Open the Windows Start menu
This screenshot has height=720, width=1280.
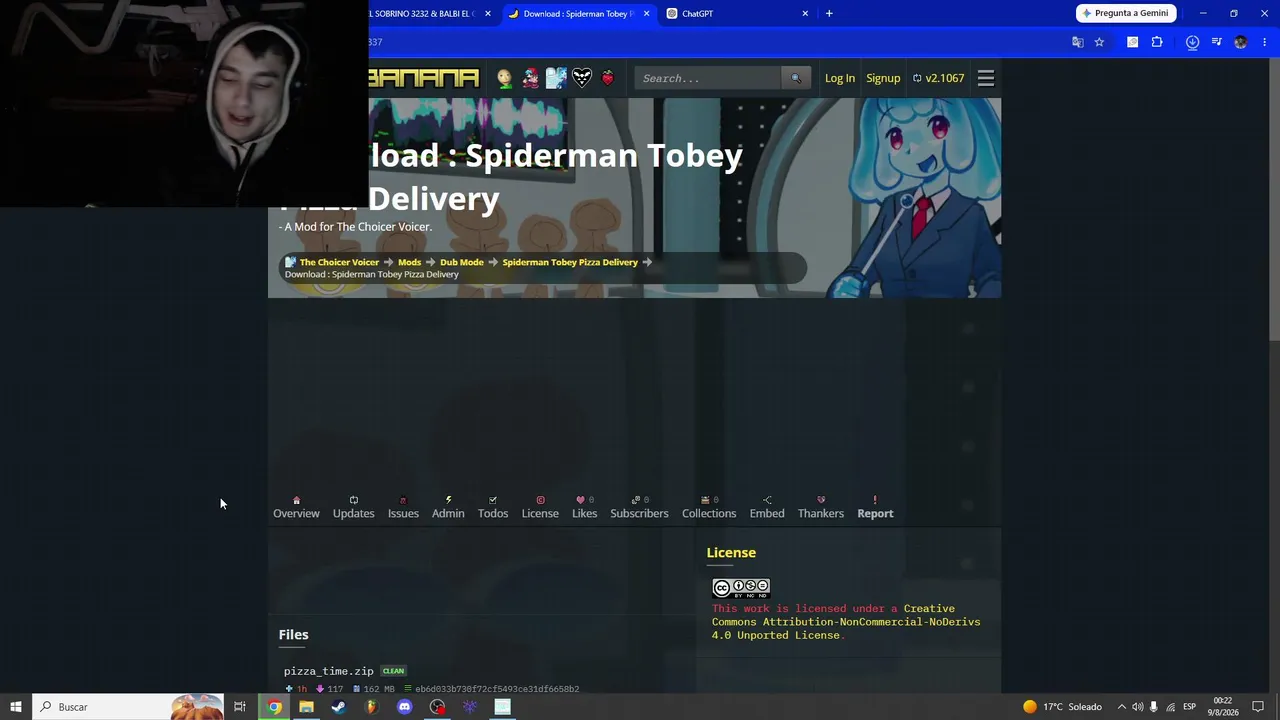tap(16, 707)
